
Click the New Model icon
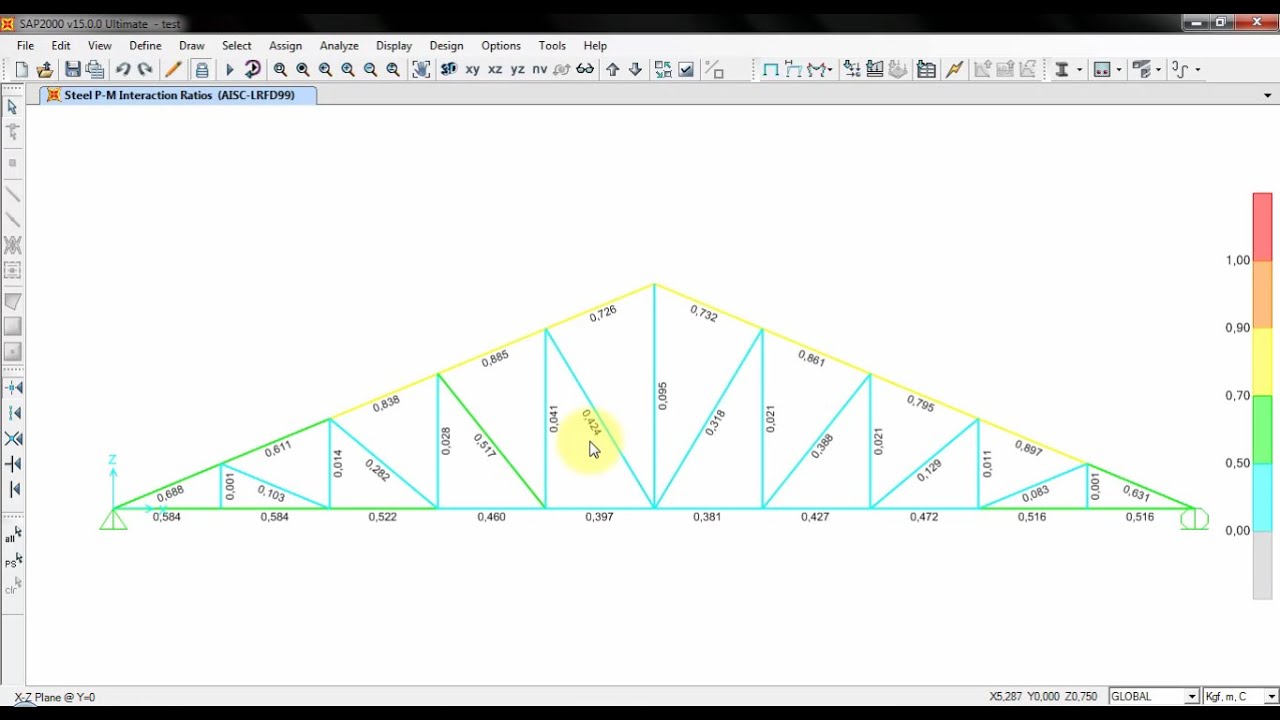21,69
